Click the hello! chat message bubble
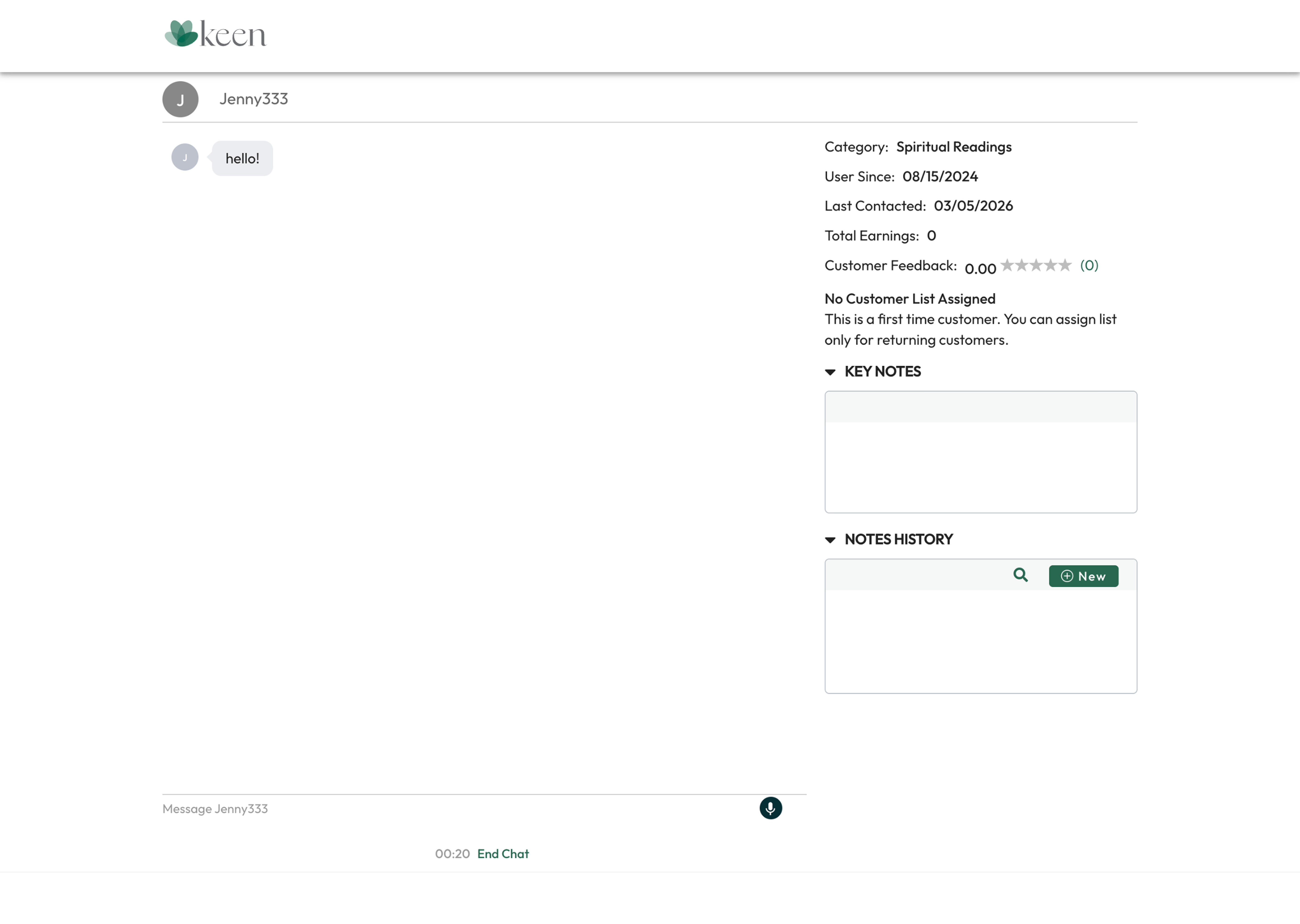This screenshot has width=1300, height=924. tap(242, 159)
